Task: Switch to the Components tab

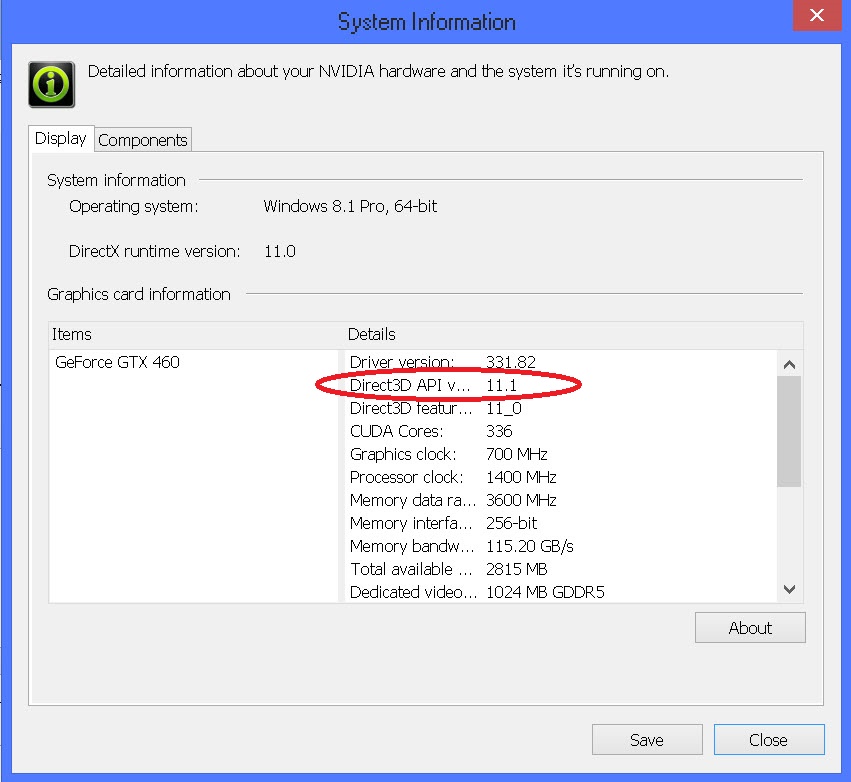Action: coord(143,140)
